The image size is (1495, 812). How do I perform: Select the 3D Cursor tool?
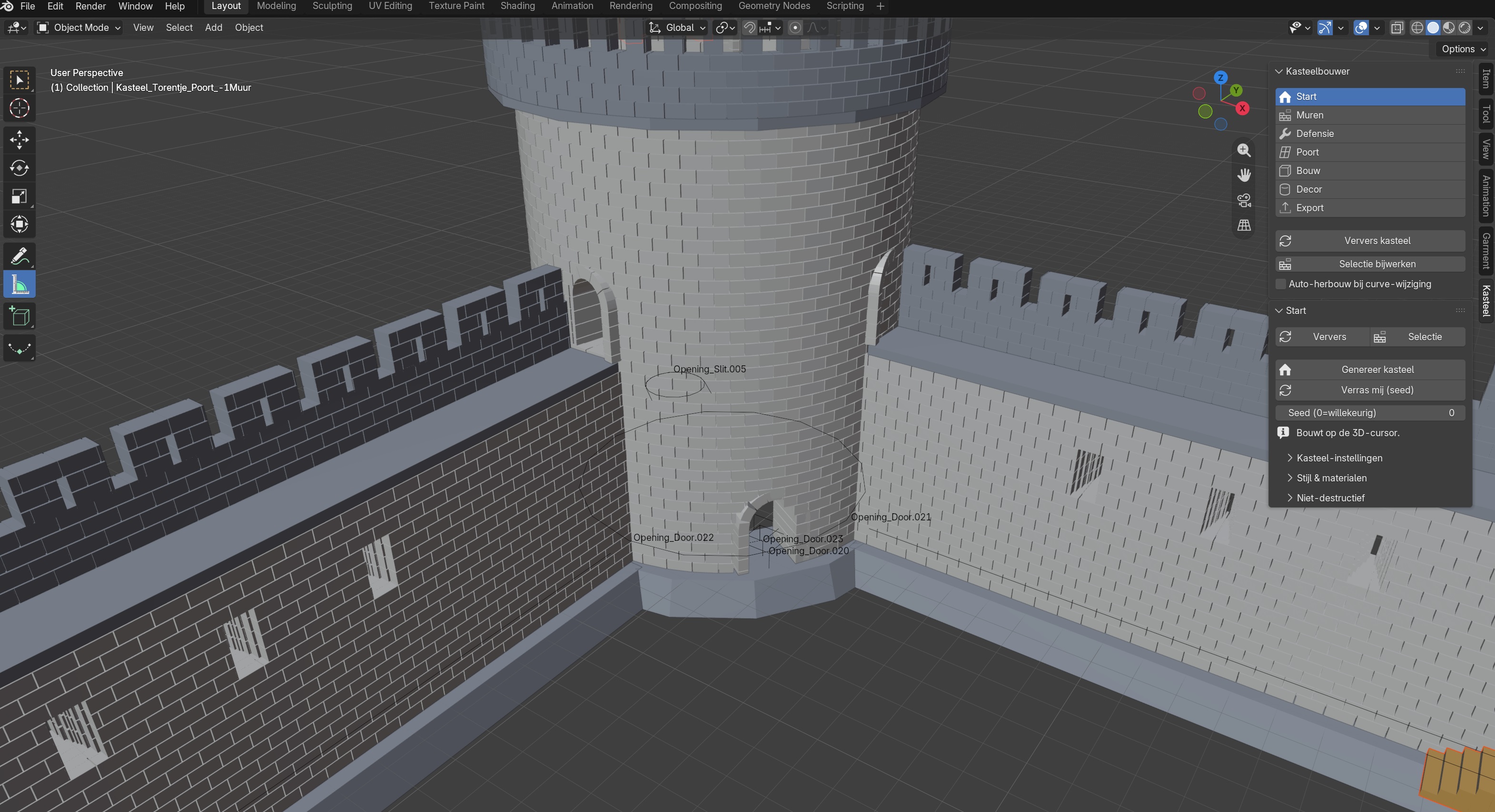click(19, 108)
